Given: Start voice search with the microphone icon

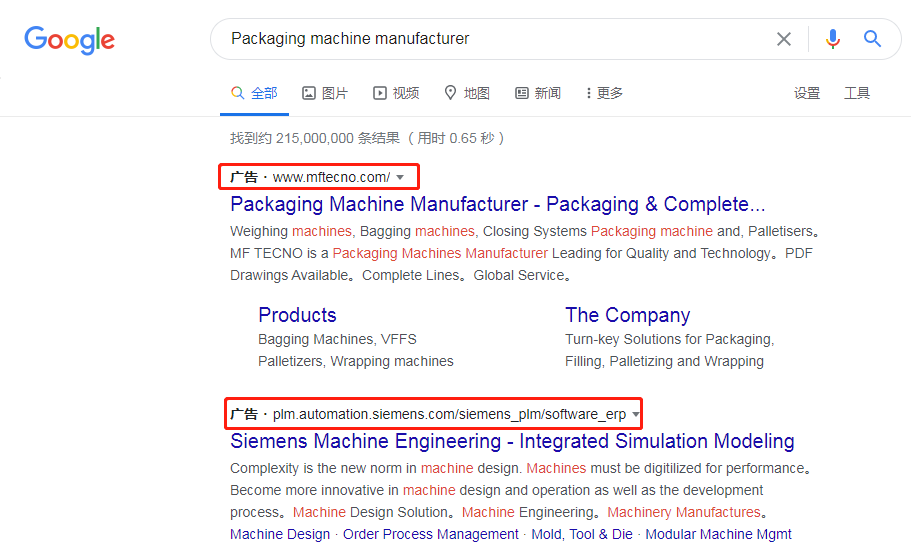Looking at the screenshot, I should click(833, 39).
